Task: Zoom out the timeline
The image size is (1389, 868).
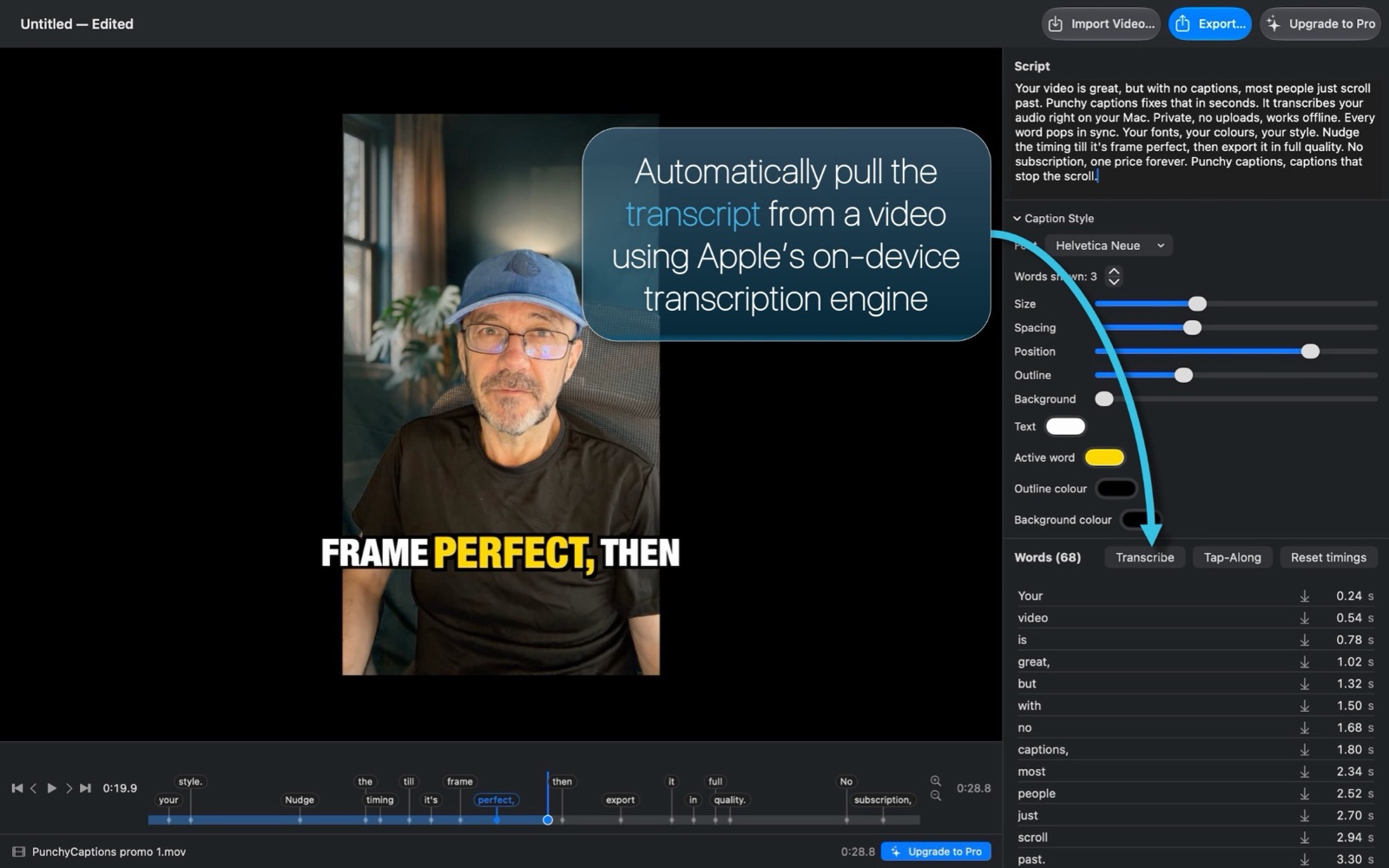Action: point(935,796)
